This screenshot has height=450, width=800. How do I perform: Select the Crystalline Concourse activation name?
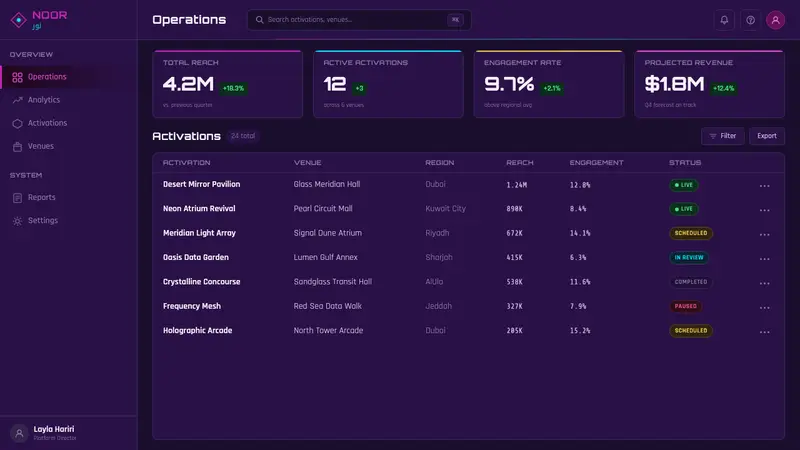[x=202, y=282]
